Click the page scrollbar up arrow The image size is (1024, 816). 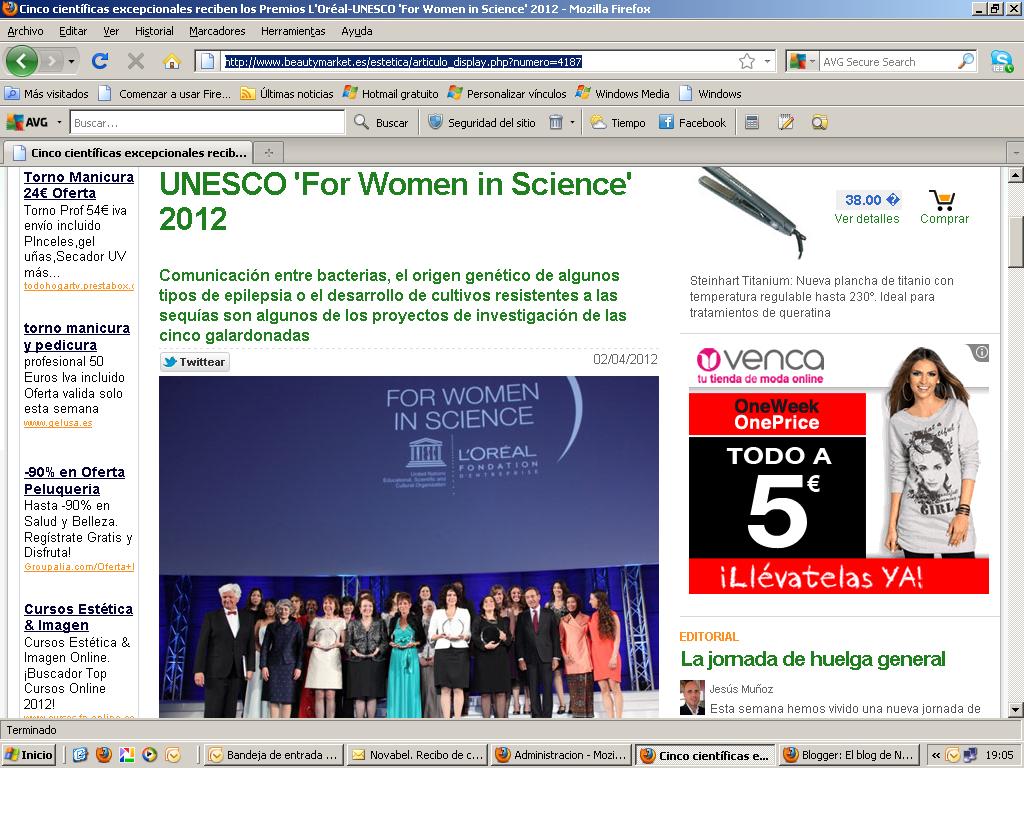[1016, 175]
